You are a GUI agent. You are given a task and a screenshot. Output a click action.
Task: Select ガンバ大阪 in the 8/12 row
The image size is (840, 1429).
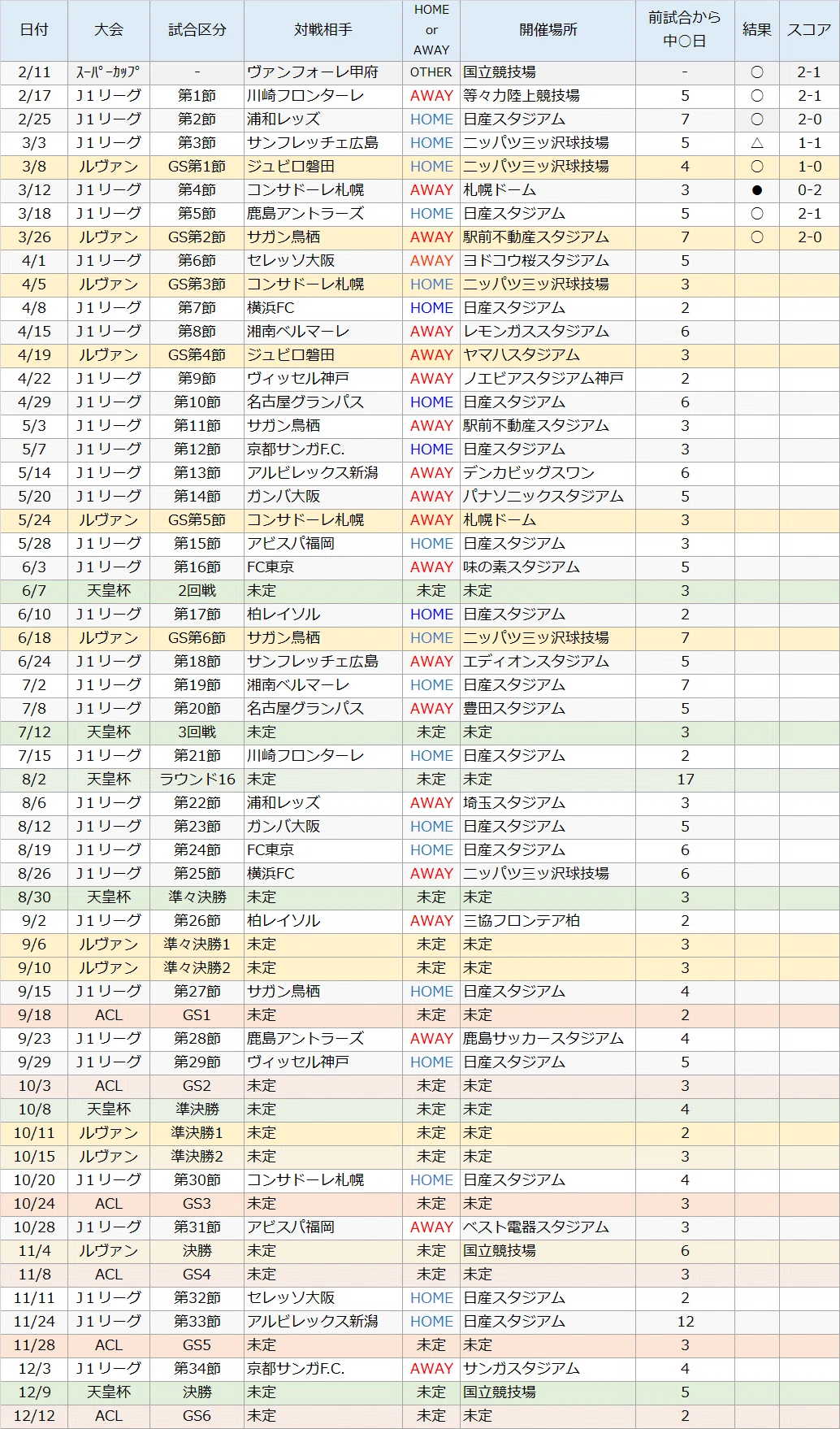pyautogui.click(x=323, y=827)
